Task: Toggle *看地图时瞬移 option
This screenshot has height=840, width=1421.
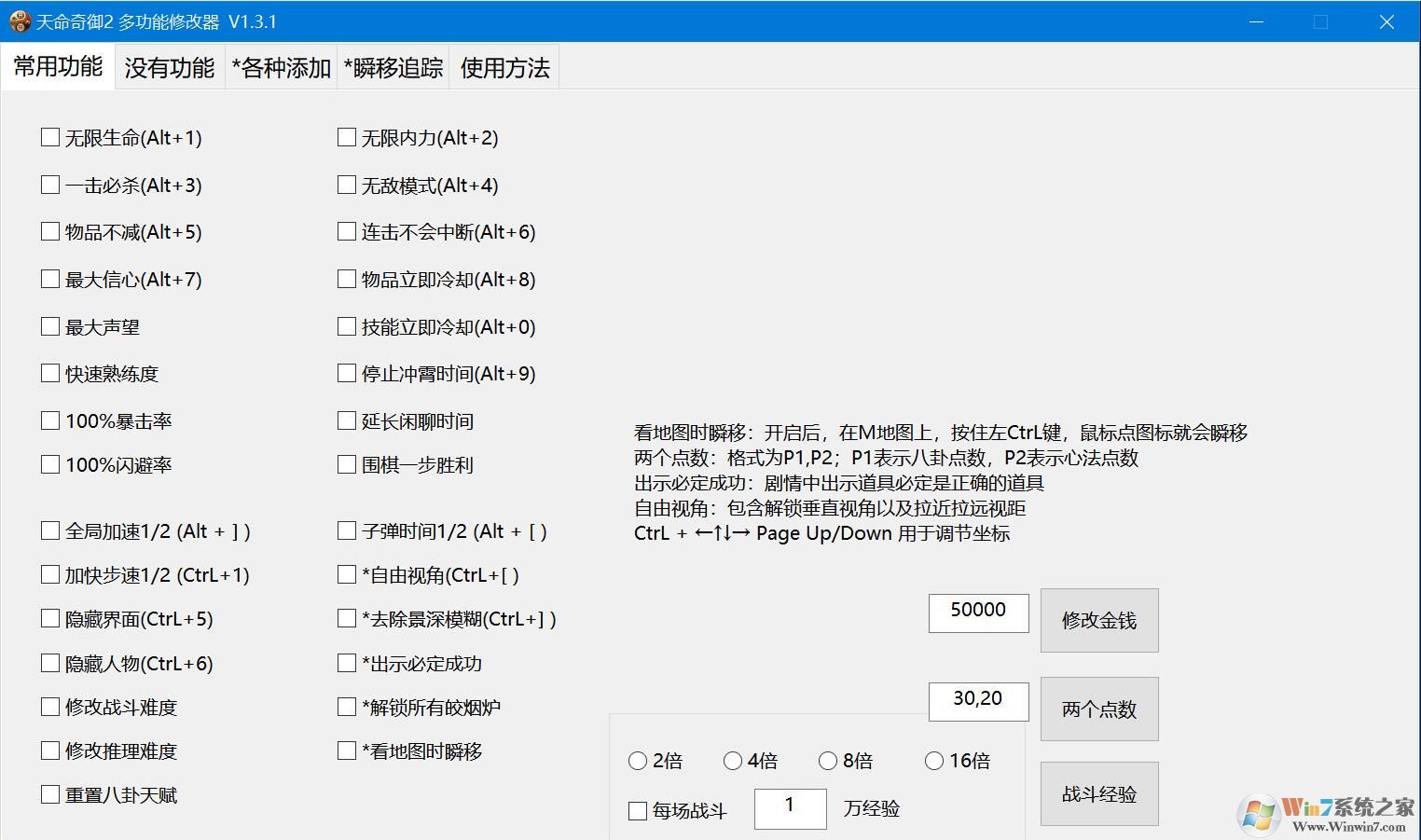Action: point(346,750)
